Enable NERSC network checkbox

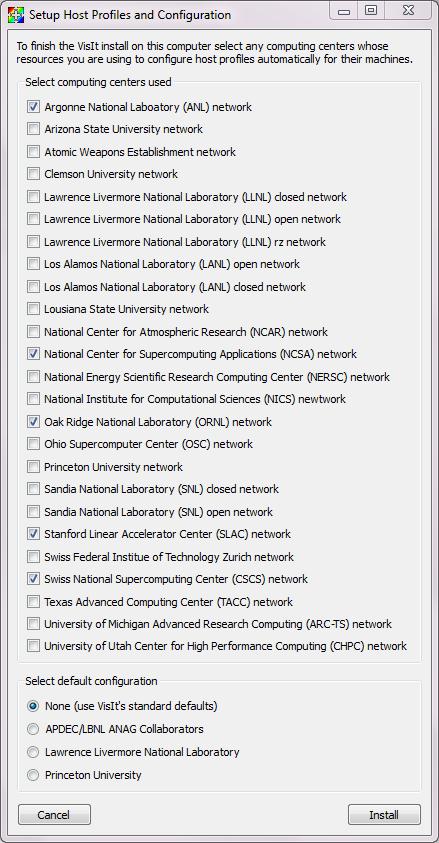click(x=34, y=377)
